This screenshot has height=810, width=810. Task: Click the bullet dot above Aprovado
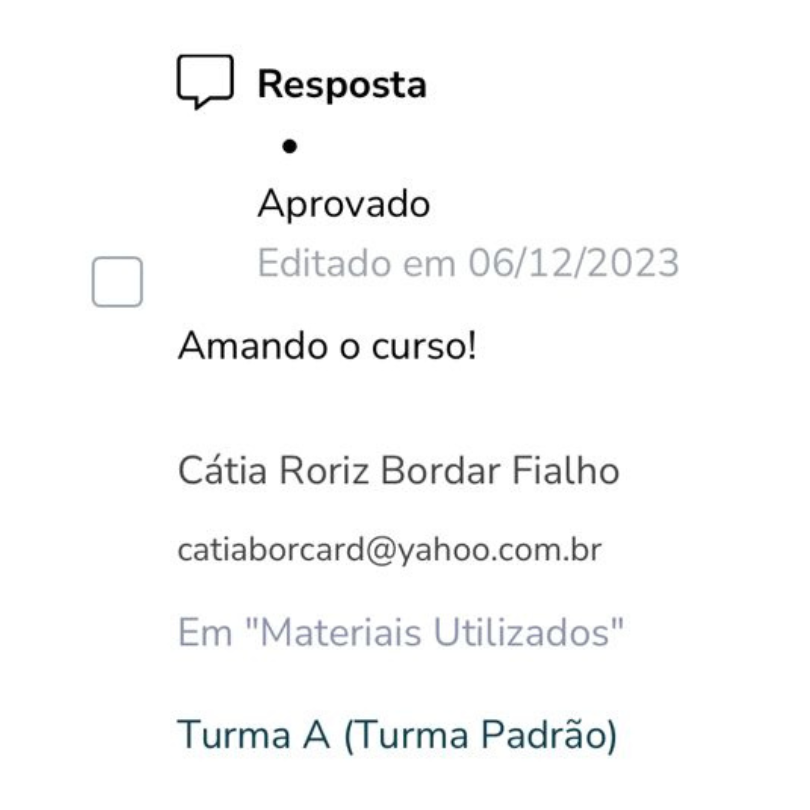click(x=290, y=146)
